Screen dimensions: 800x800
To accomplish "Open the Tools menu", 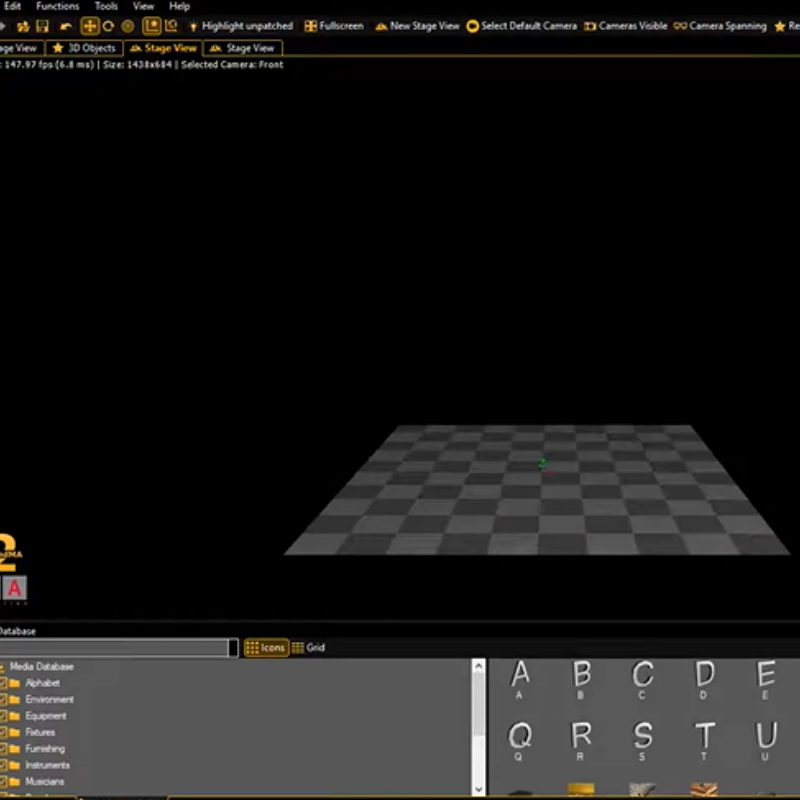I will point(106,6).
